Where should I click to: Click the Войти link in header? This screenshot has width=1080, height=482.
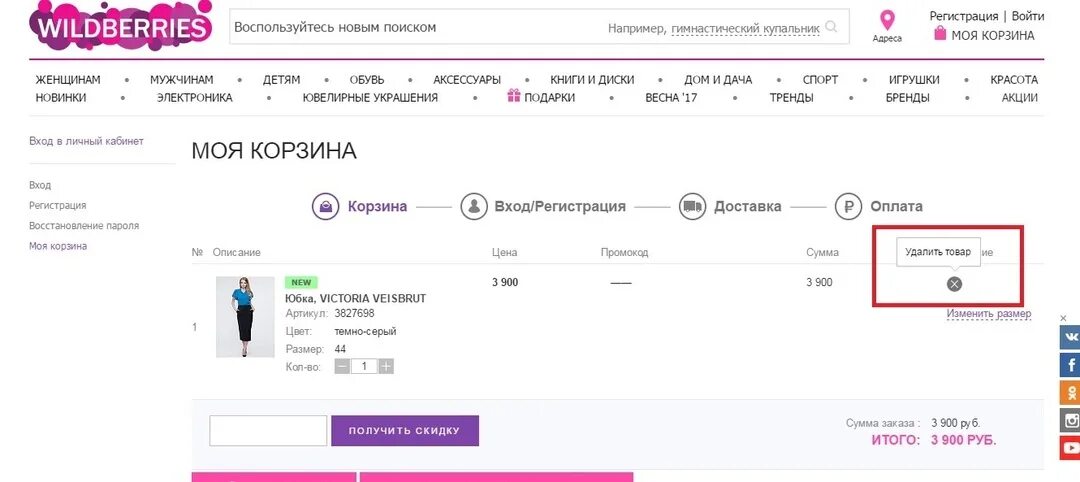coord(1028,16)
